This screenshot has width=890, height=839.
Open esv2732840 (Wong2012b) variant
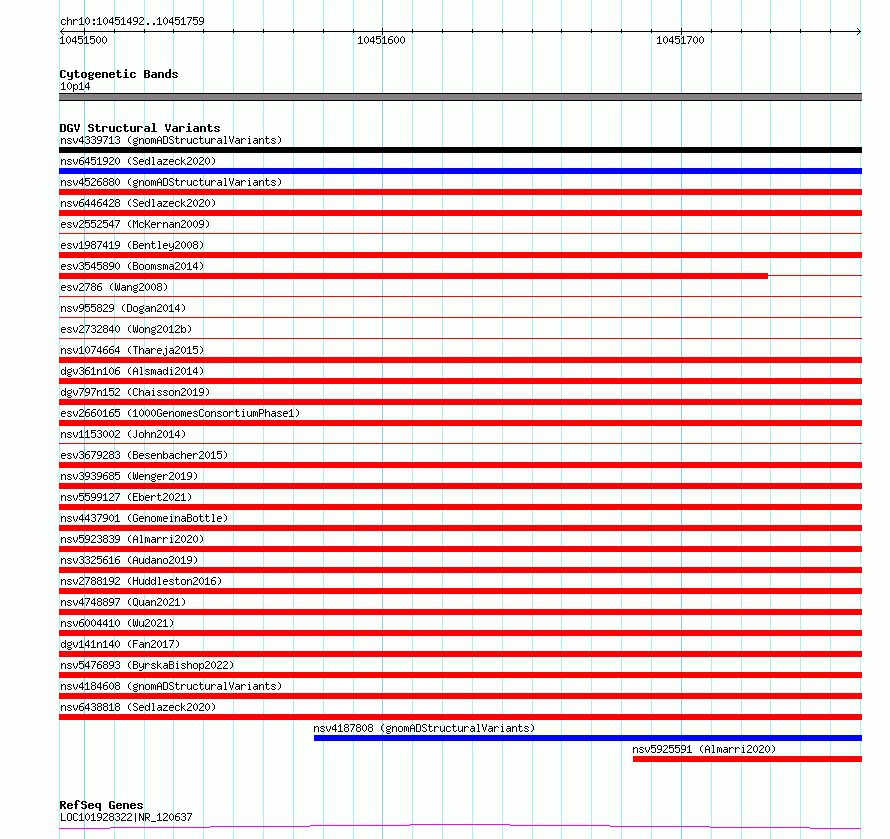click(x=126, y=329)
